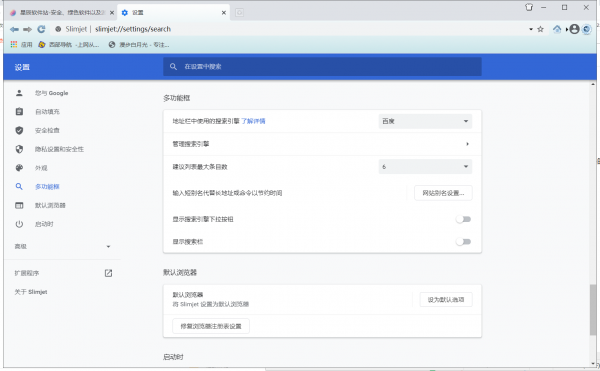This screenshot has width=600, height=371.
Task: Open 隐私设置和安全性 privacy section
Action: [59, 149]
